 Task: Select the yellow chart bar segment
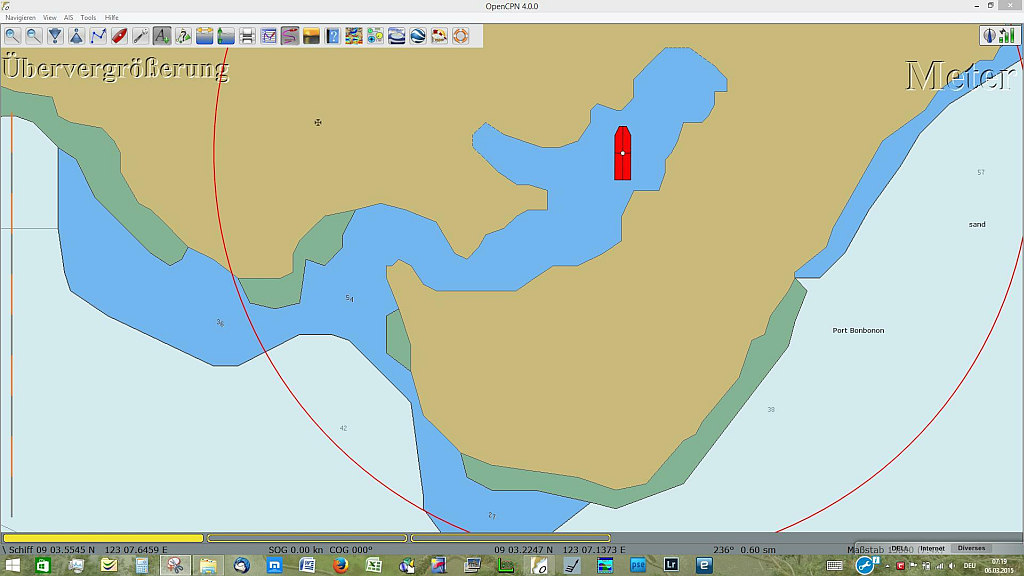click(103, 538)
